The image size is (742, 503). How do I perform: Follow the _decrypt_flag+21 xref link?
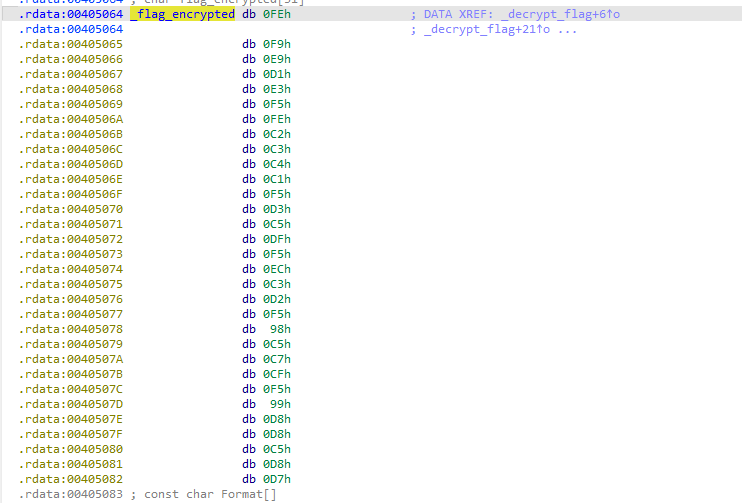[x=487, y=29]
